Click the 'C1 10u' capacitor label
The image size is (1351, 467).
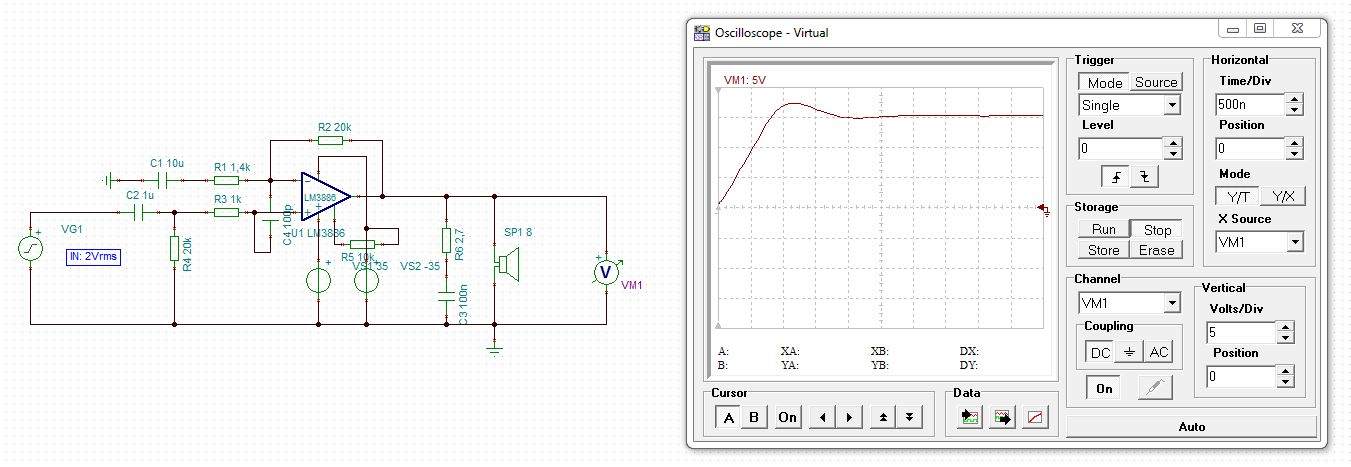(167, 162)
